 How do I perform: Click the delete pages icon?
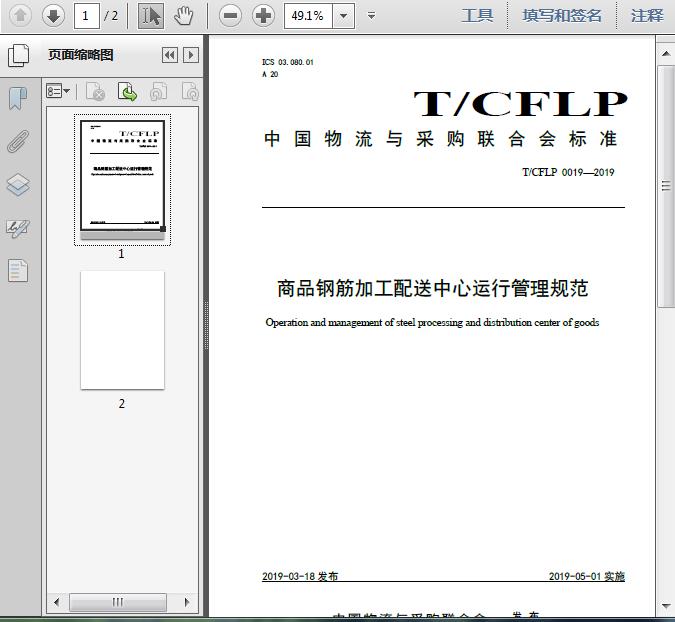click(96, 91)
